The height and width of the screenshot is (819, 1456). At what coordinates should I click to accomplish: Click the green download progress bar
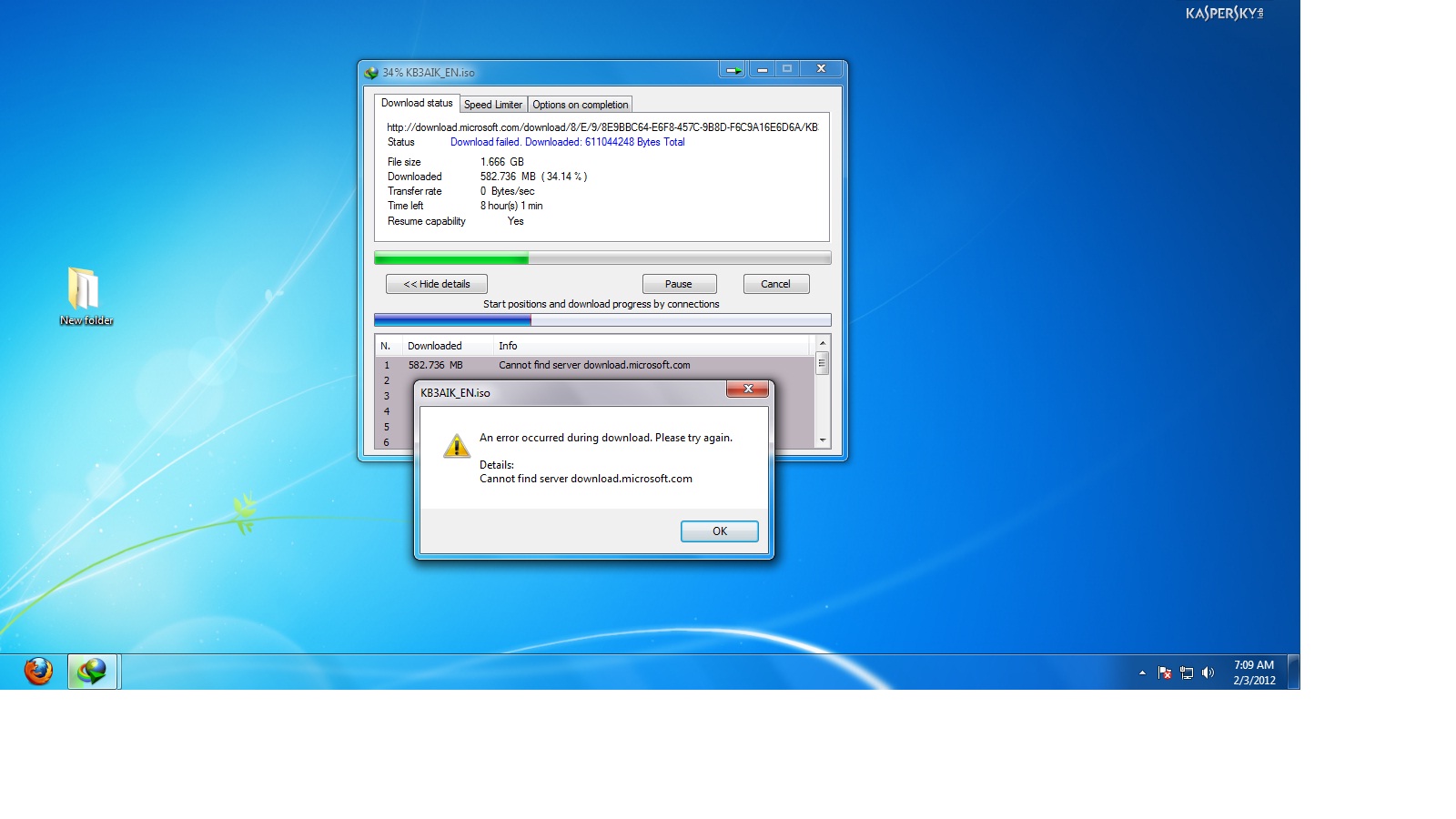pos(602,258)
